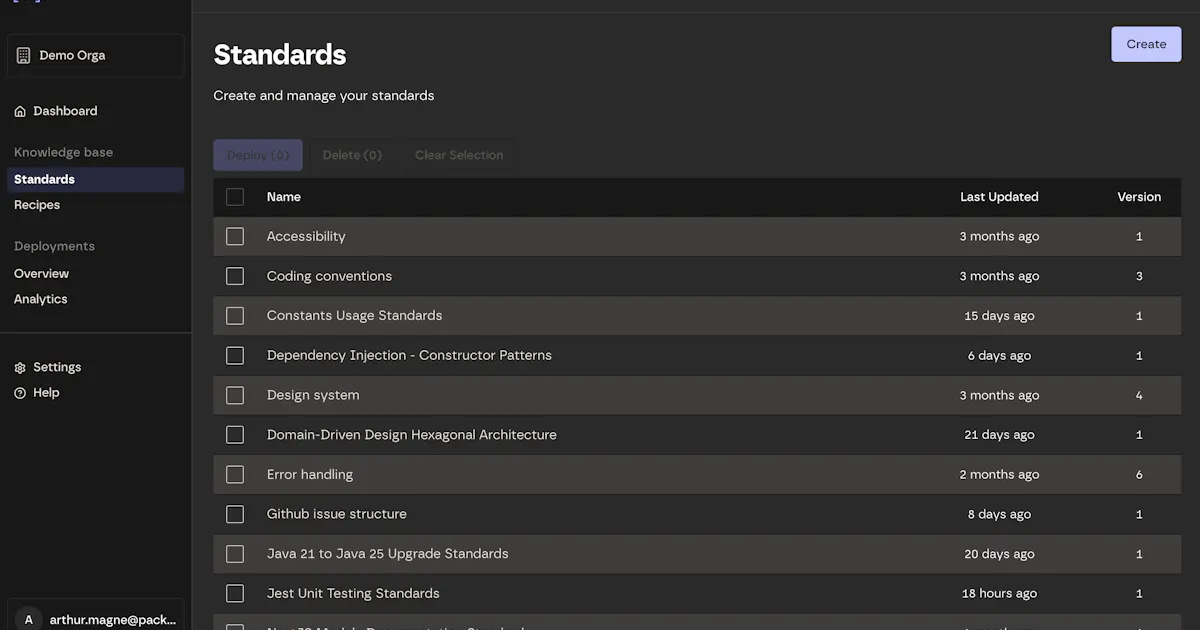The height and width of the screenshot is (630, 1200).
Task: Click the Clear Selection button
Action: click(x=459, y=155)
